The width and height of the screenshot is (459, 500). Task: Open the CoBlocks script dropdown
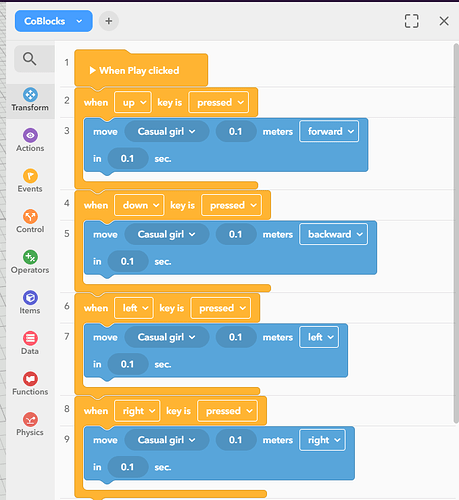[54, 21]
